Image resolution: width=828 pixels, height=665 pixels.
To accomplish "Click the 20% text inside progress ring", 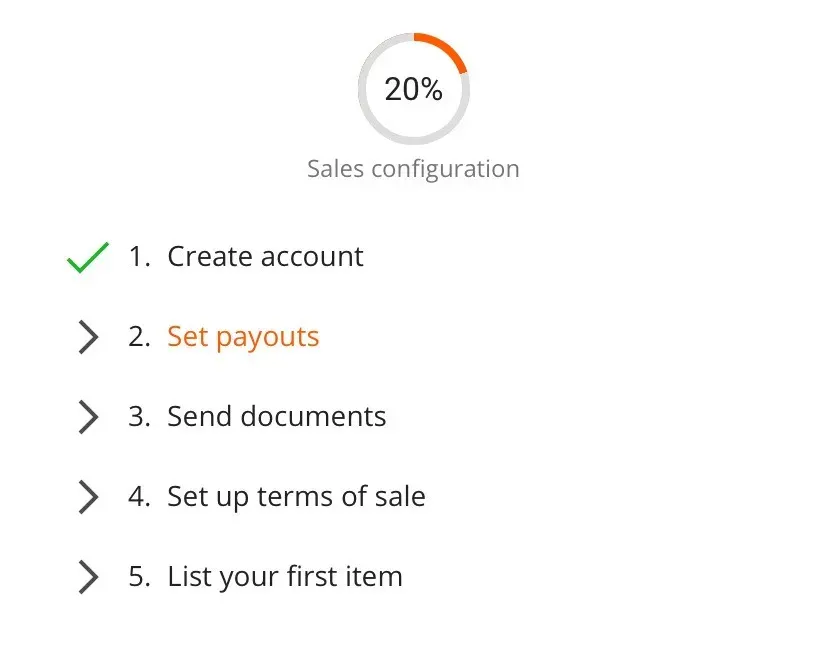I will (x=413, y=89).
